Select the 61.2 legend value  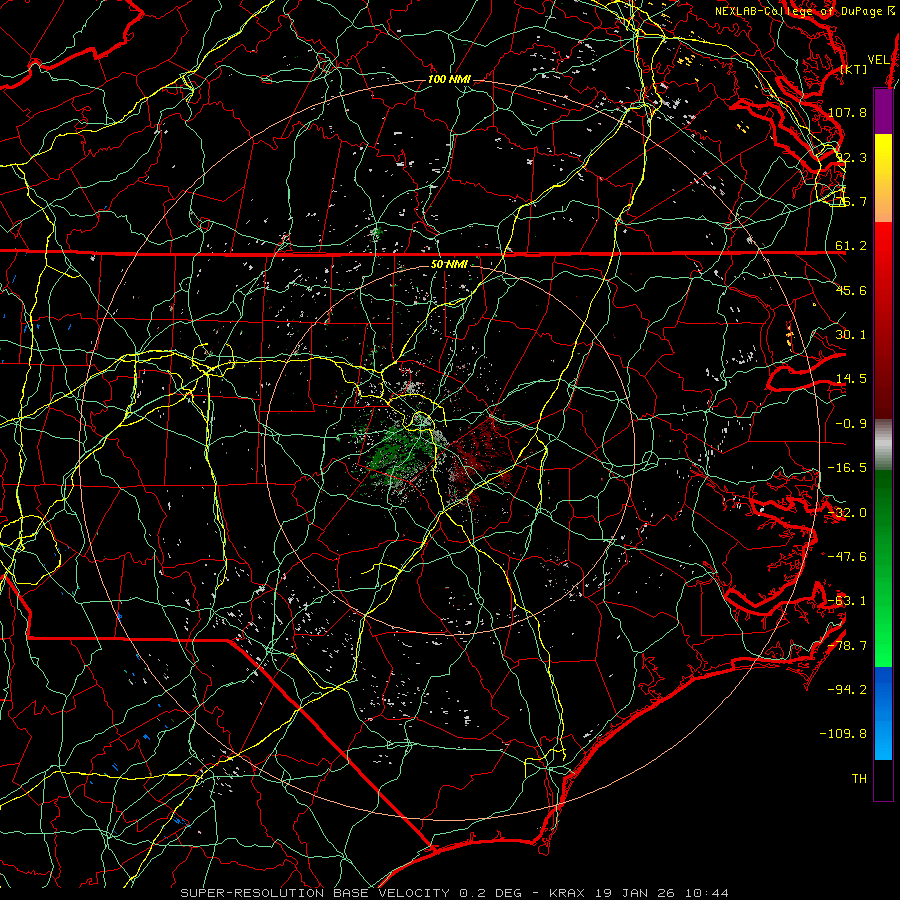coord(851,246)
